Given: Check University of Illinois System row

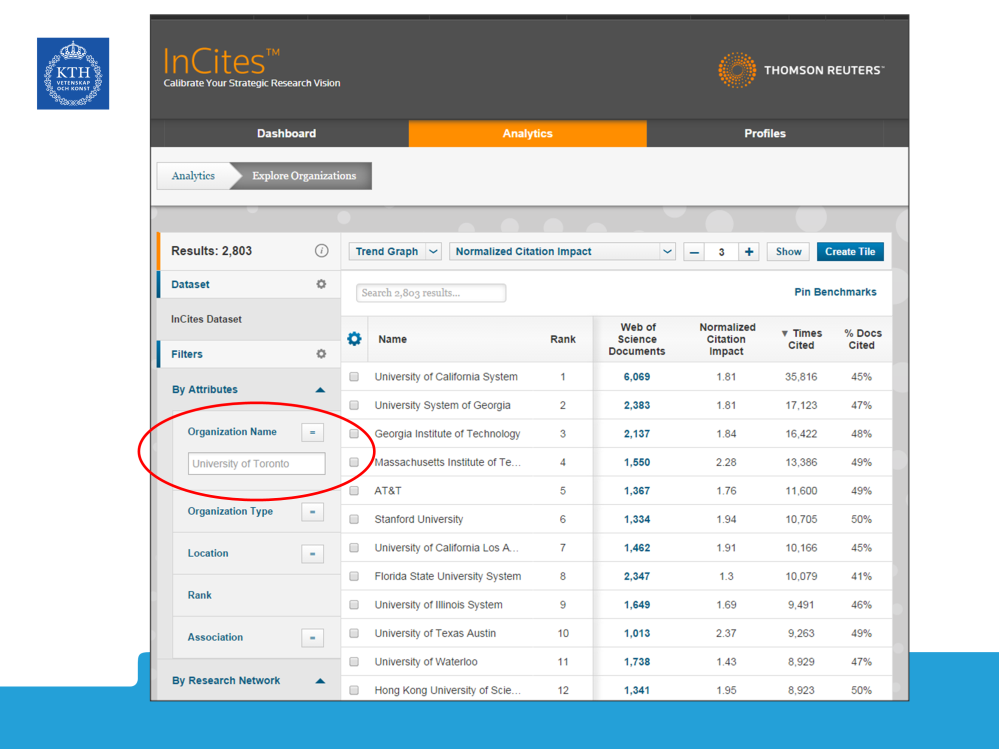Looking at the screenshot, I should pyautogui.click(x=354, y=605).
